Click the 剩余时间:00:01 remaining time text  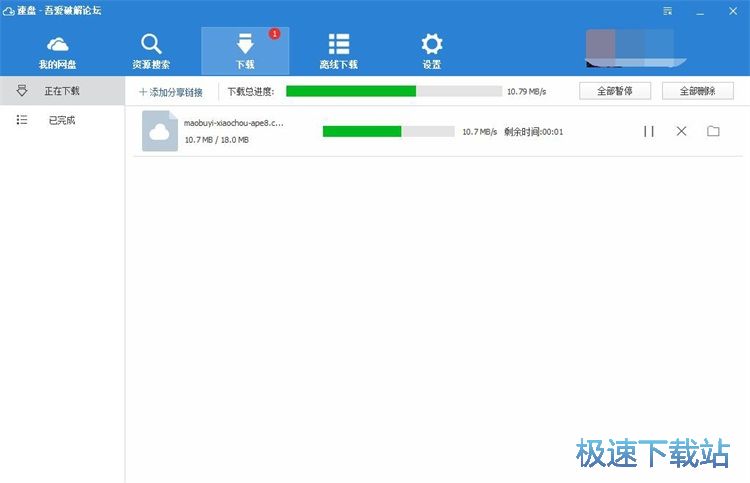(x=533, y=132)
